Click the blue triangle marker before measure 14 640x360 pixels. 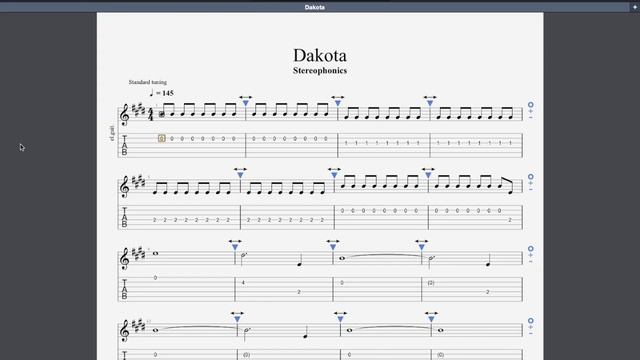click(x=238, y=319)
